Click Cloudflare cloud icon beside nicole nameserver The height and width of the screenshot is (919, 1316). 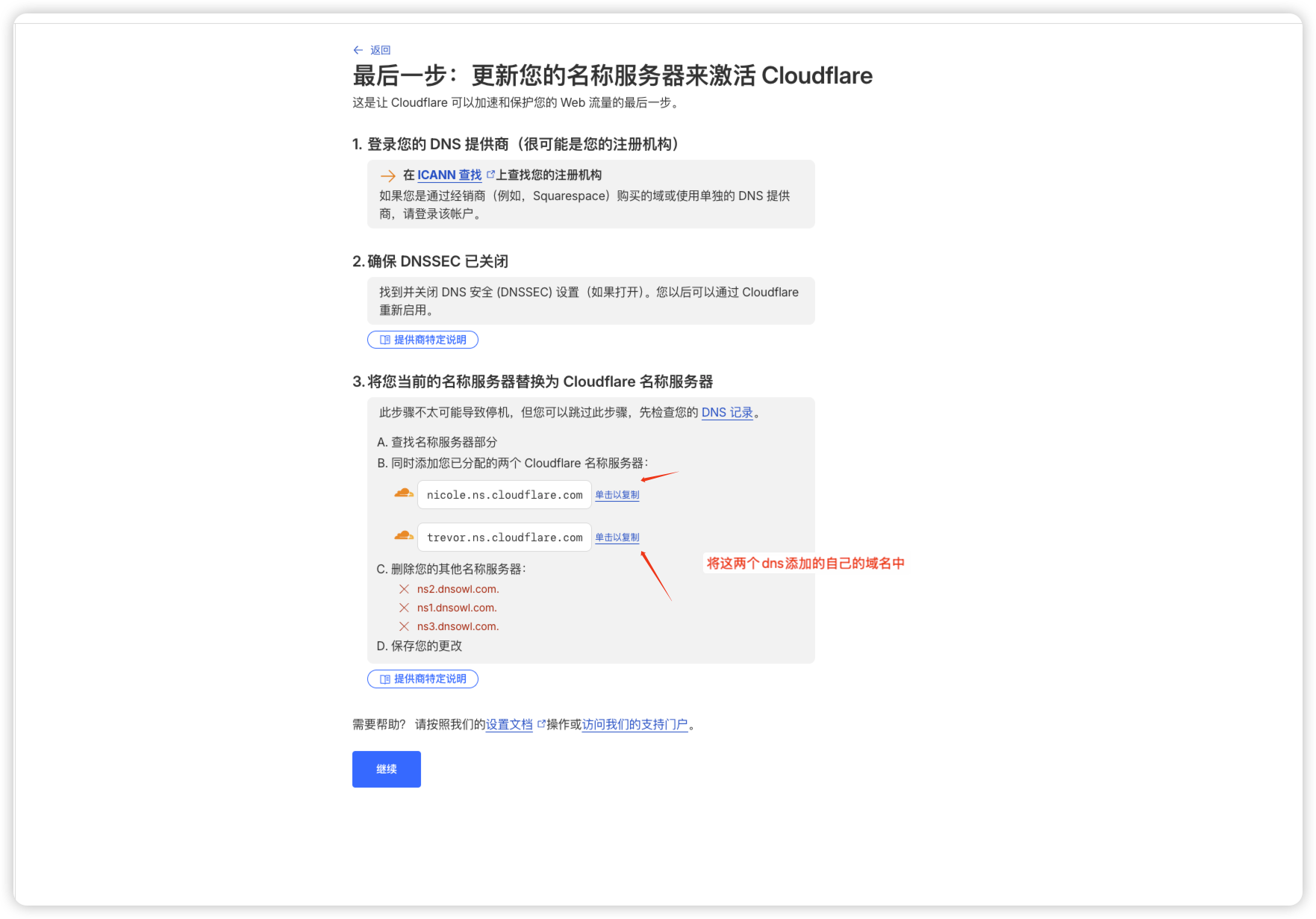[x=404, y=493]
